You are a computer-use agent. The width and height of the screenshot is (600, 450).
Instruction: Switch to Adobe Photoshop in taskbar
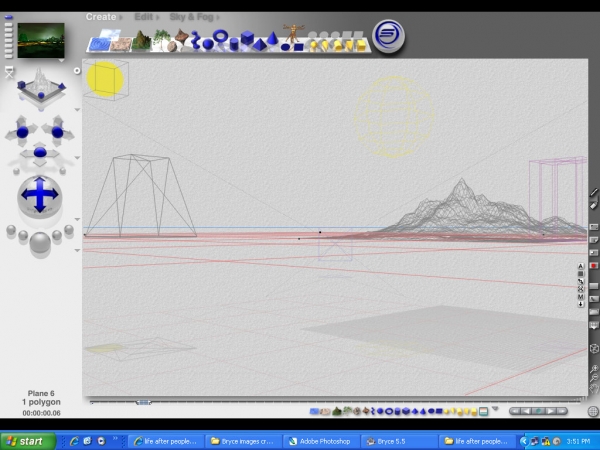(322, 441)
